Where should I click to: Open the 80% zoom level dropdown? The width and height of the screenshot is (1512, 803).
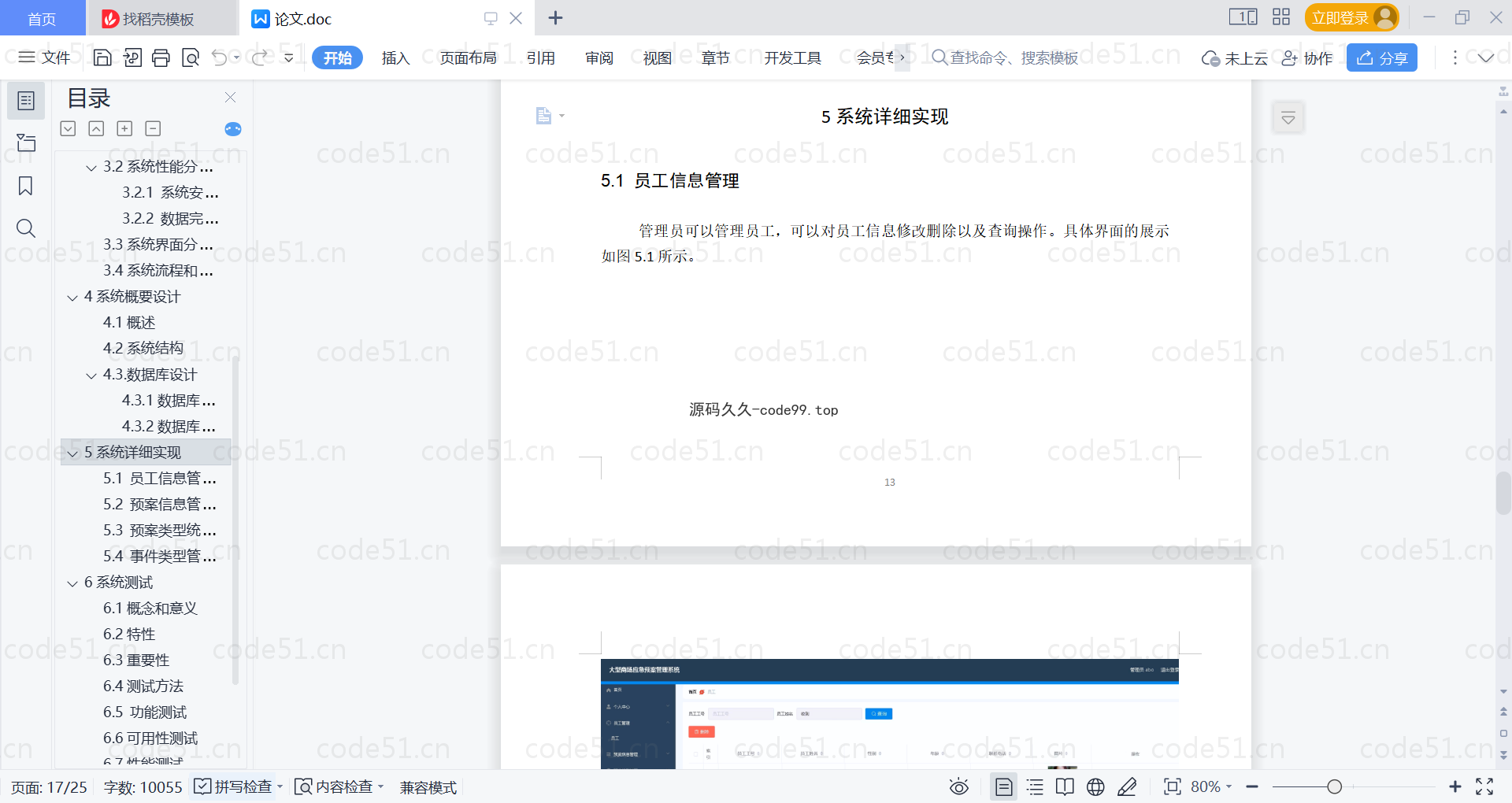pyautogui.click(x=1211, y=786)
